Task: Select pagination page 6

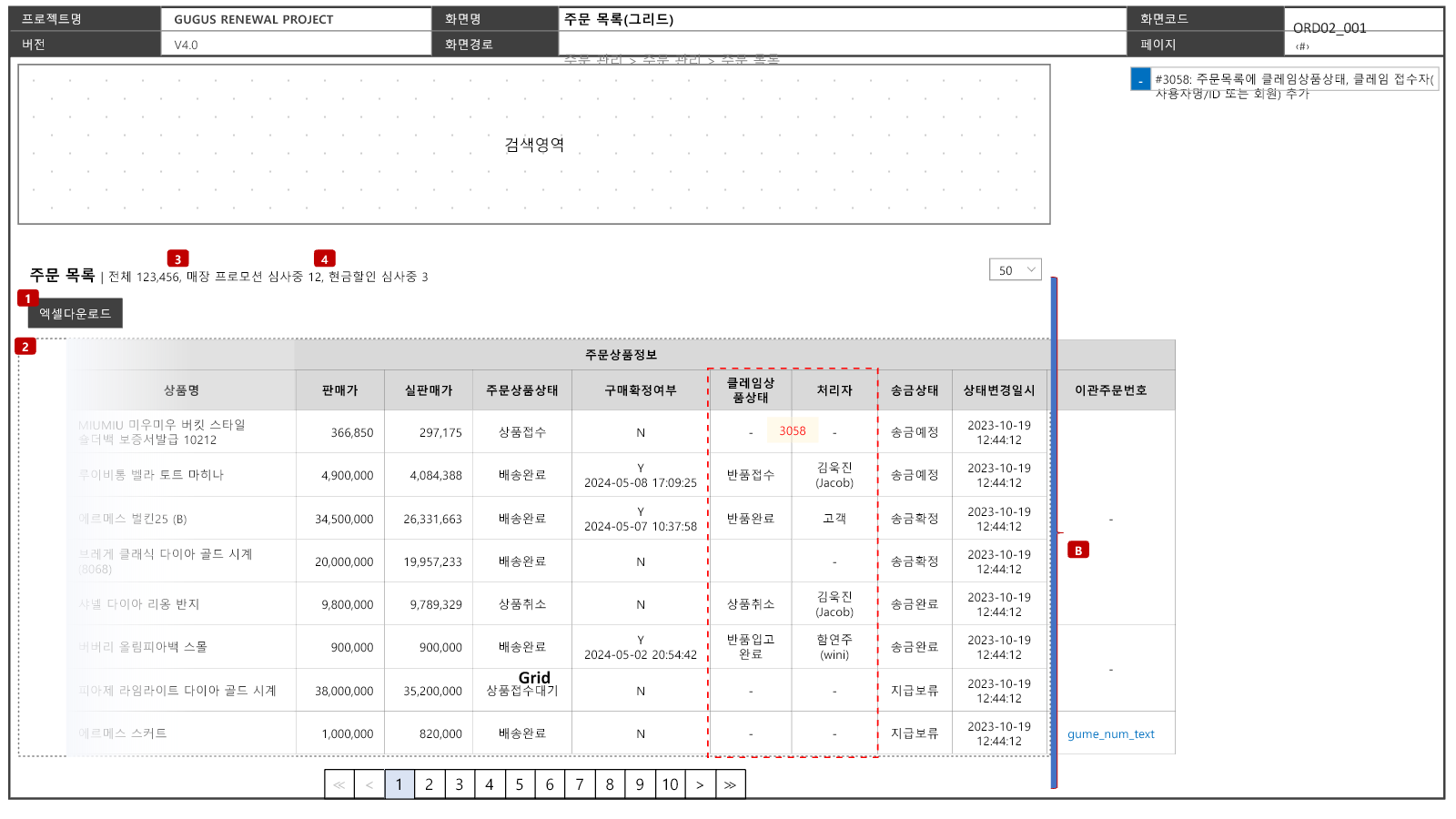Action: tap(550, 784)
